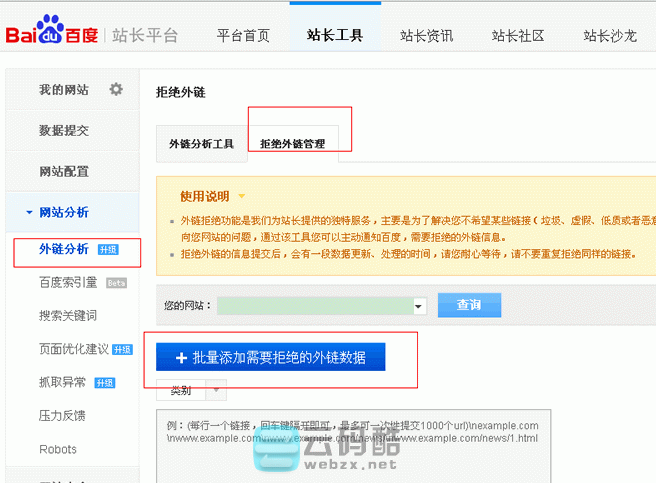The height and width of the screenshot is (483, 656).
Task: Open 页面优化建议 in sidebar
Action: pyautogui.click(x=74, y=349)
